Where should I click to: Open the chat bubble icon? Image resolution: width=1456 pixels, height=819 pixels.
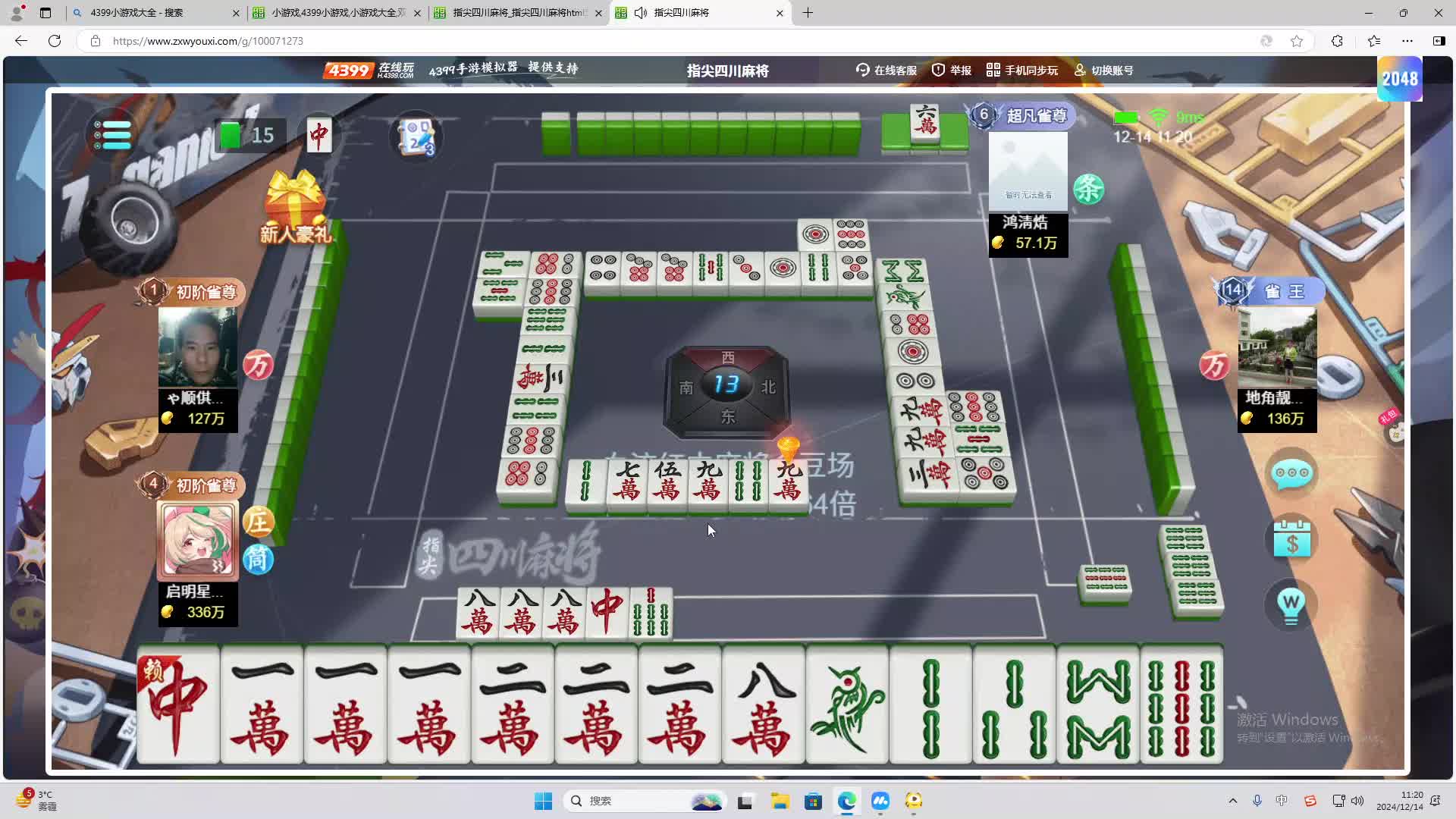tap(1291, 473)
